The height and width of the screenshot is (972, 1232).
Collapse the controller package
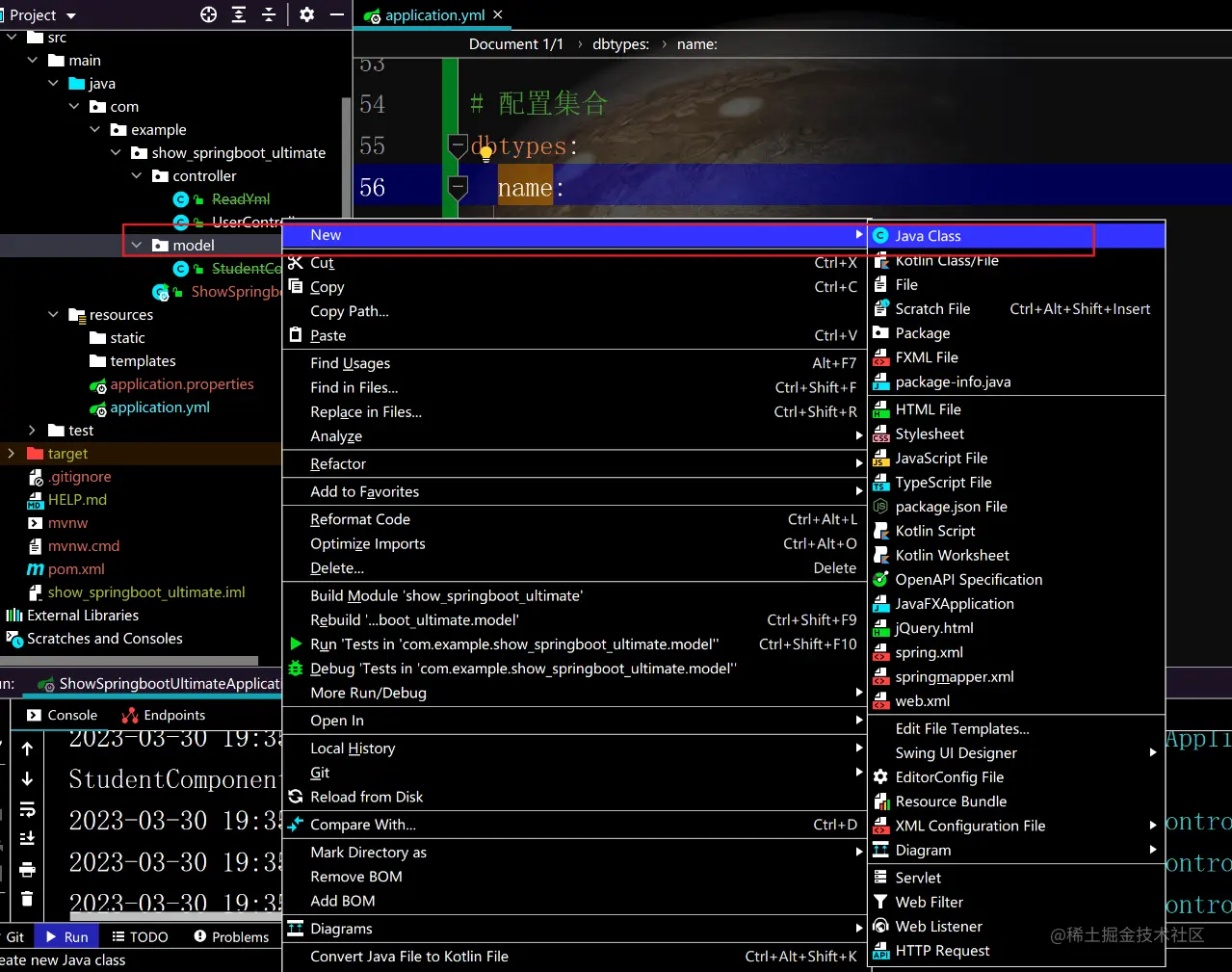point(137,175)
